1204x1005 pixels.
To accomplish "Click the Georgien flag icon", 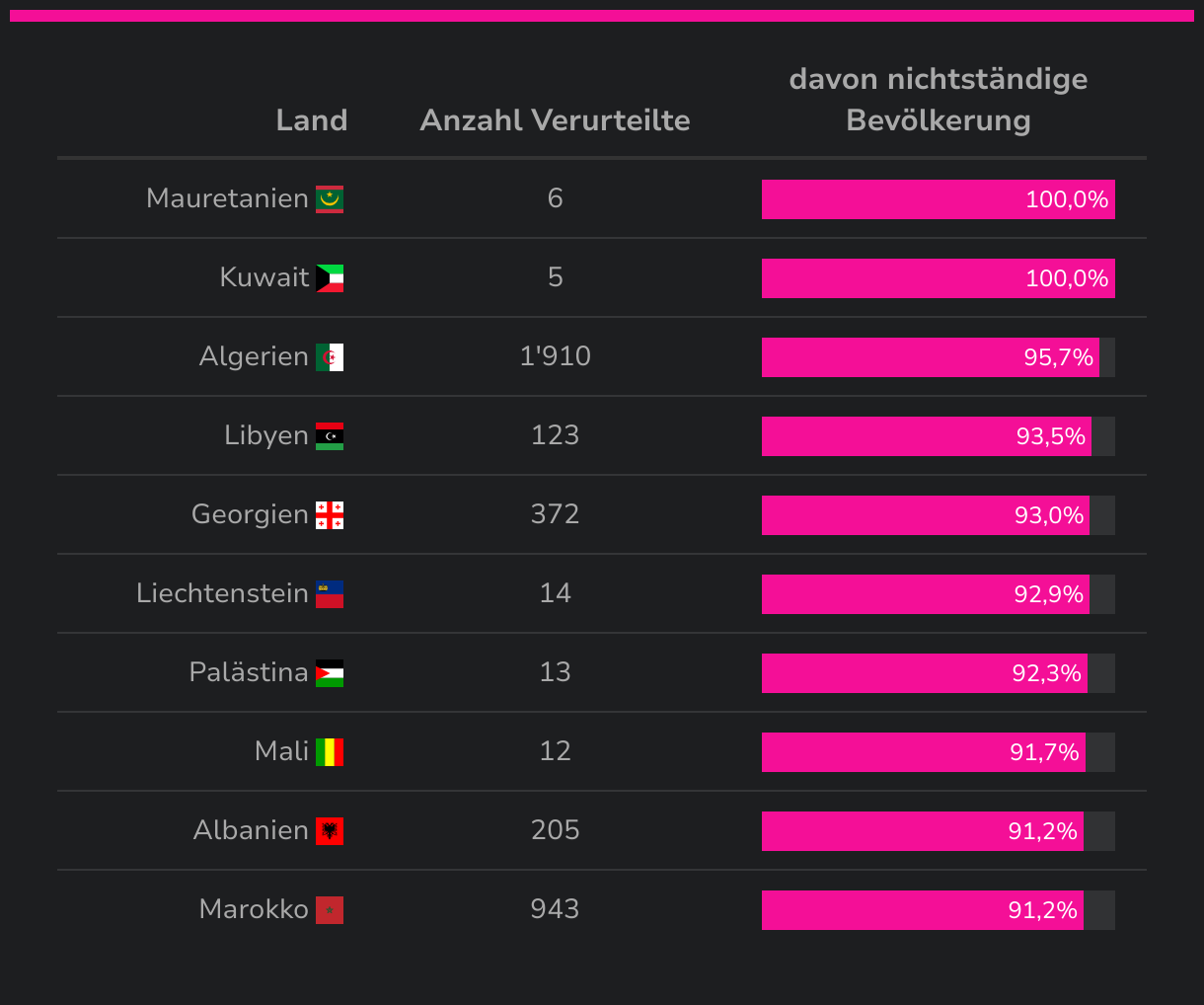I will click(x=330, y=515).
